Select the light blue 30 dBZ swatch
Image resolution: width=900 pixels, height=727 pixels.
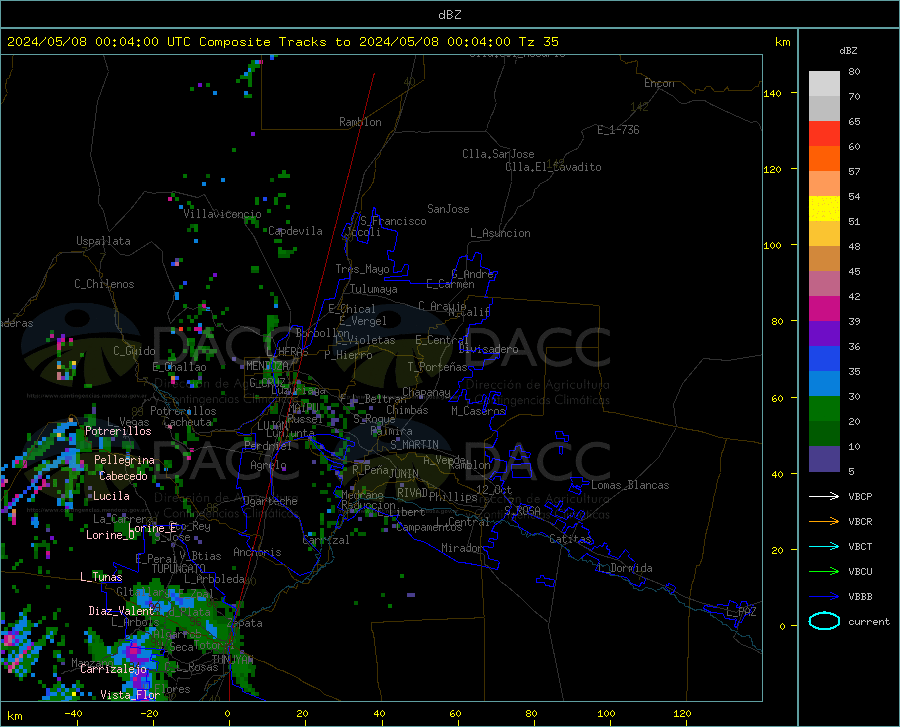824,384
